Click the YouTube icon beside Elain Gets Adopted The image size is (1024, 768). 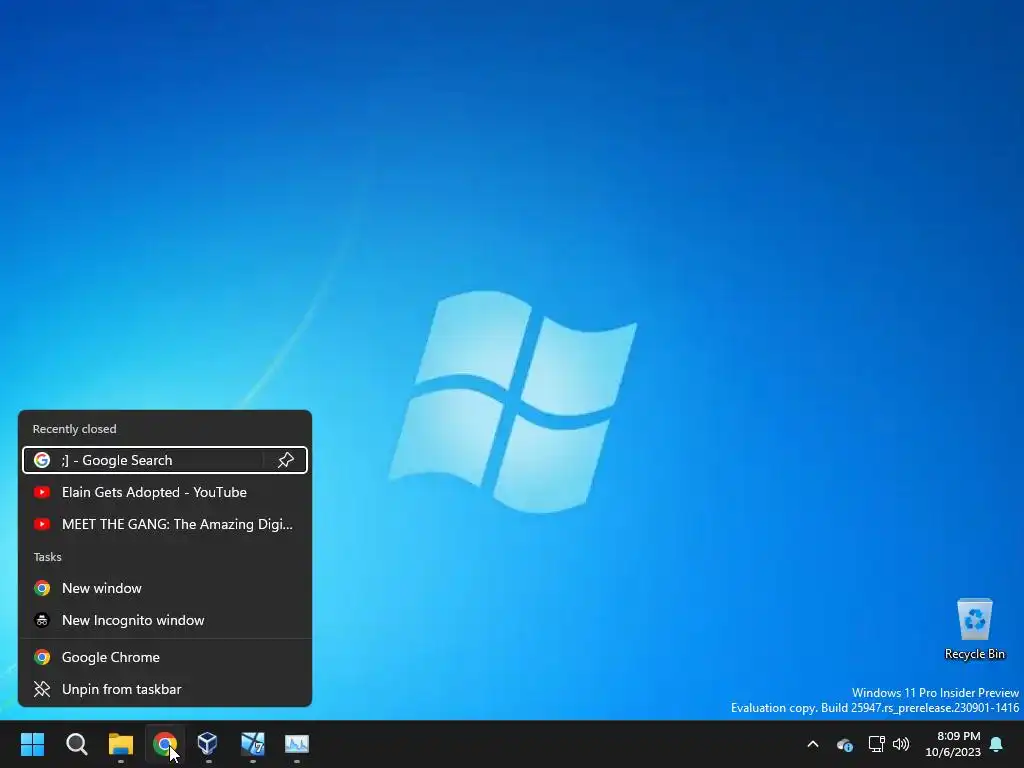42,492
